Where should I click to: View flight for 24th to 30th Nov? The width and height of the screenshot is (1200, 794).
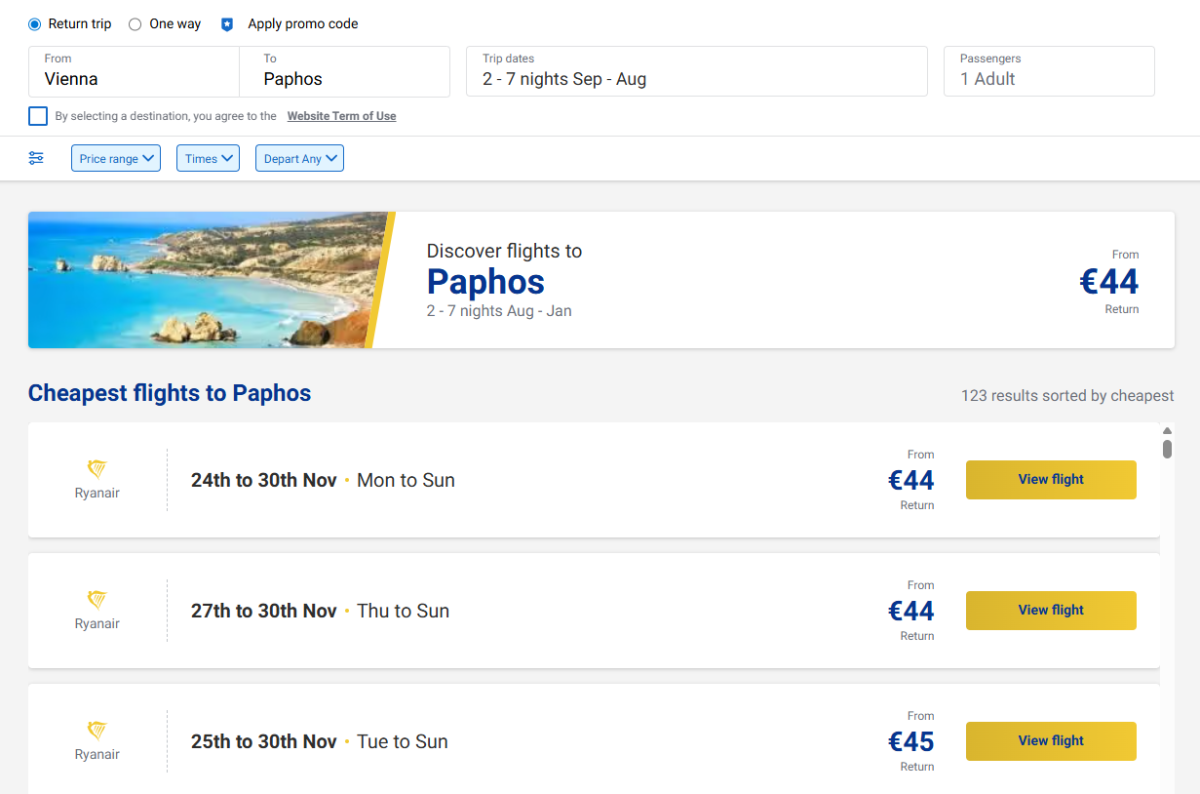(x=1050, y=479)
